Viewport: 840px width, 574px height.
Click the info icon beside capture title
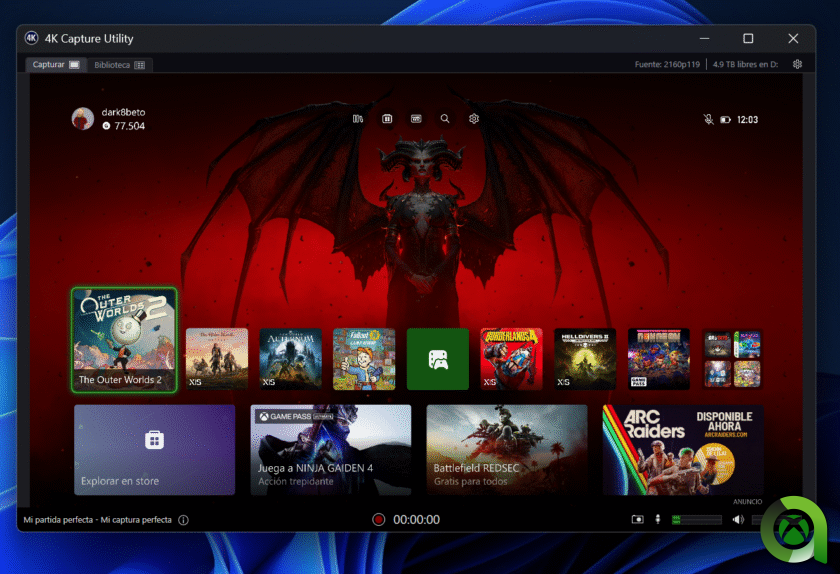tap(183, 520)
